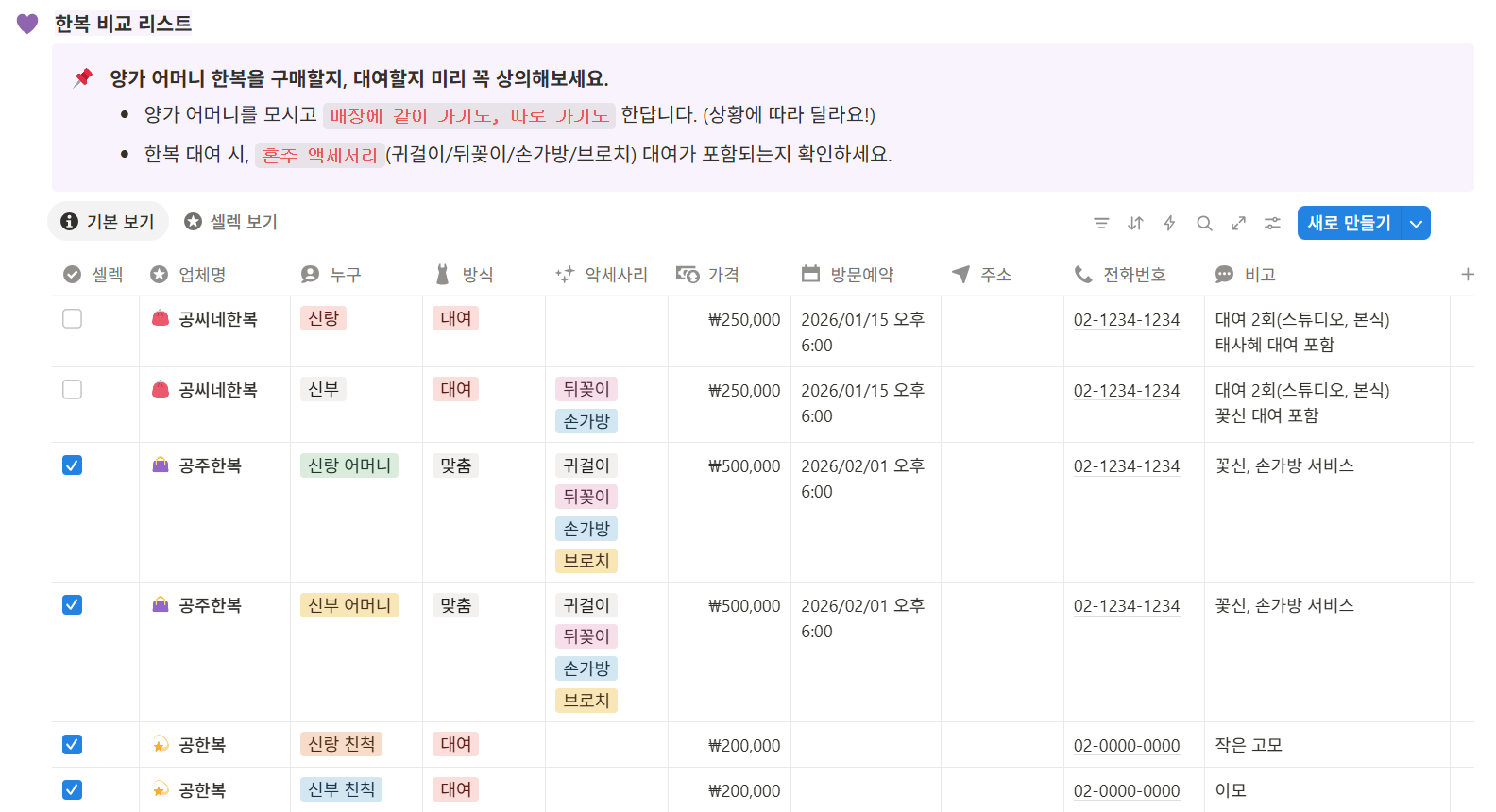1496x812 pixels.
Task: Click the star icon of 공한복 신랑 친척 row
Action: point(161,745)
